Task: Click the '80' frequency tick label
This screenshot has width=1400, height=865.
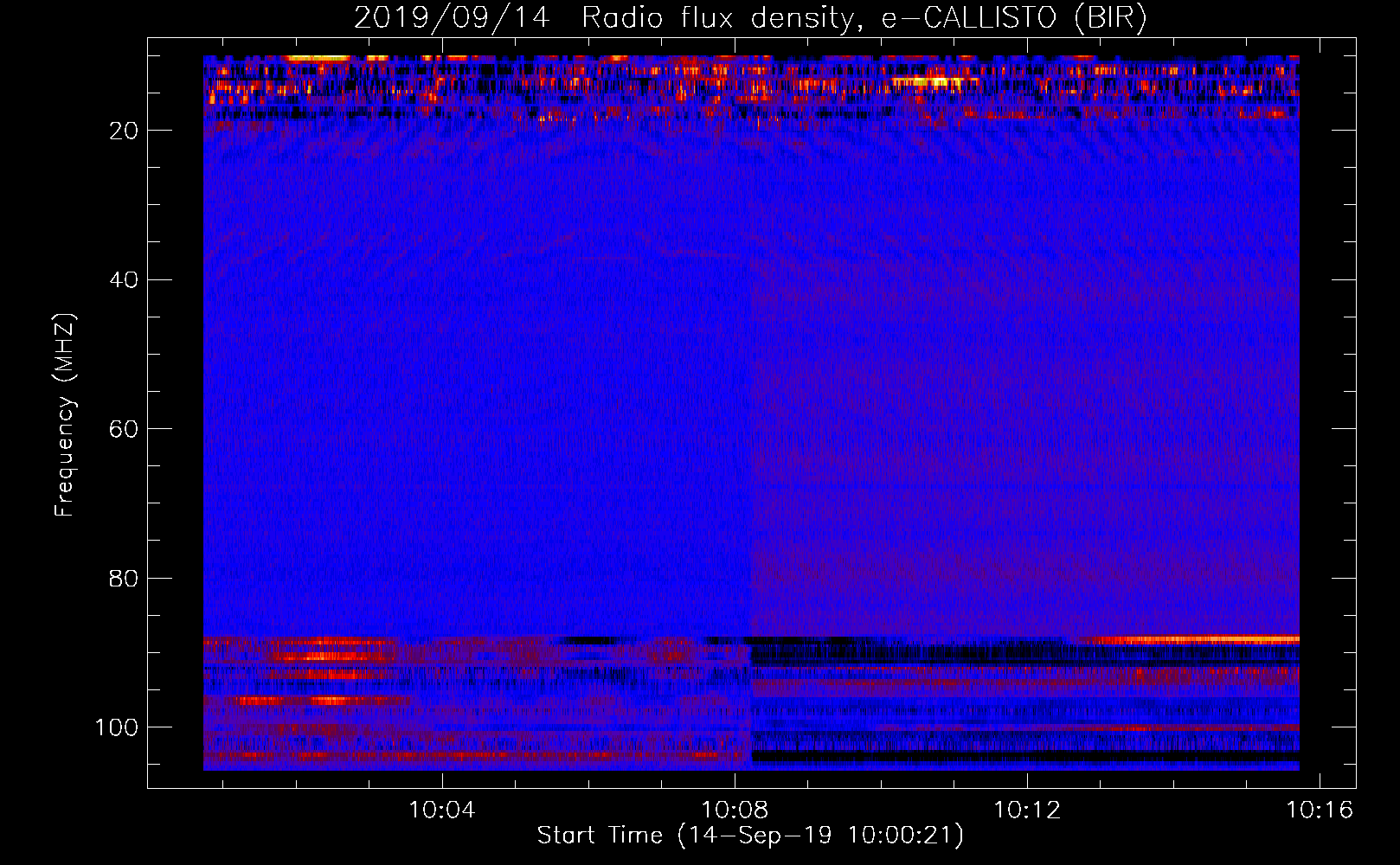Action: (x=125, y=579)
